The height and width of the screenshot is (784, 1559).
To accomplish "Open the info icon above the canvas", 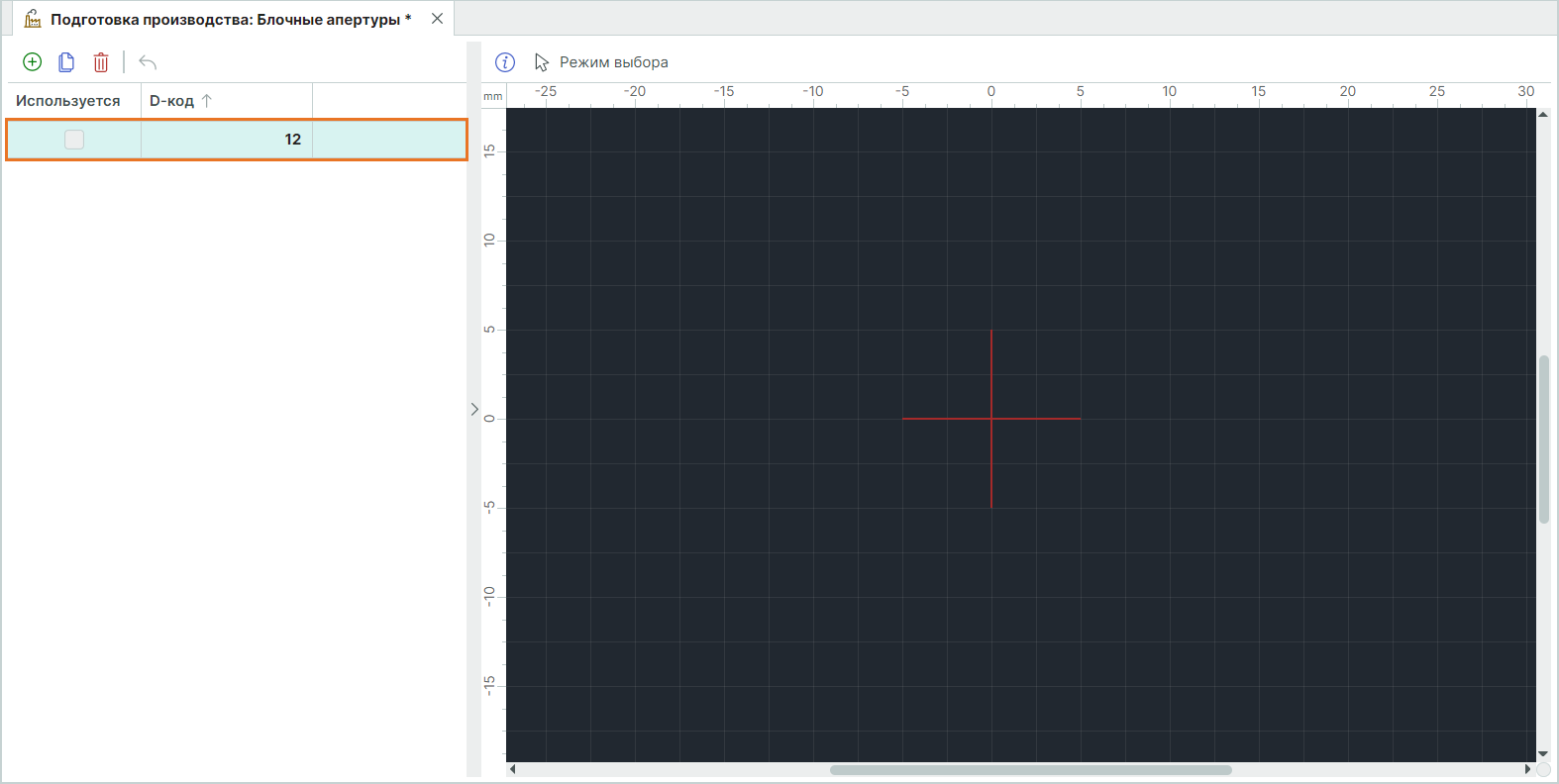I will pyautogui.click(x=505, y=62).
